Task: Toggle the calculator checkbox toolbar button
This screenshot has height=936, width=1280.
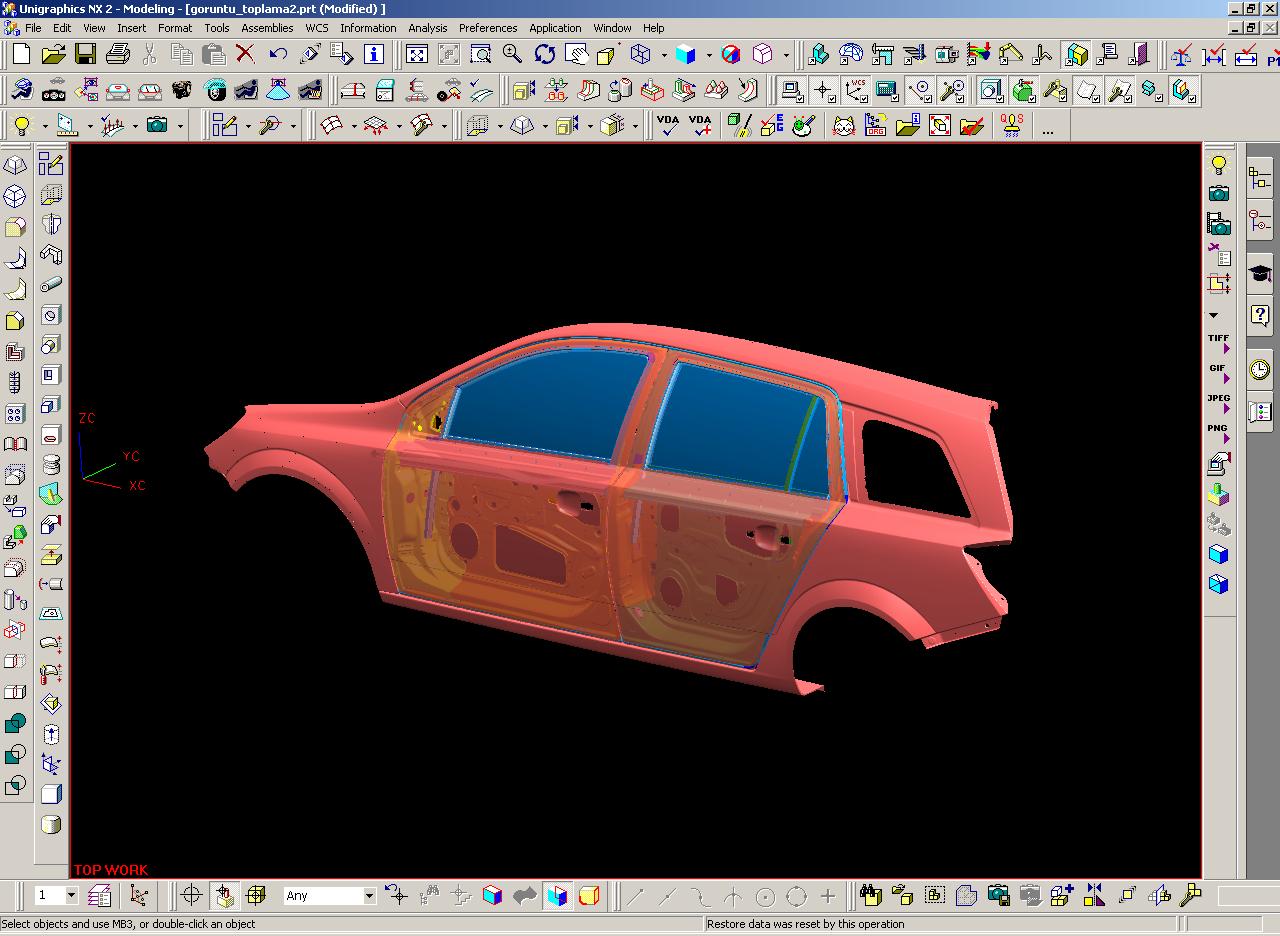Action: (887, 91)
